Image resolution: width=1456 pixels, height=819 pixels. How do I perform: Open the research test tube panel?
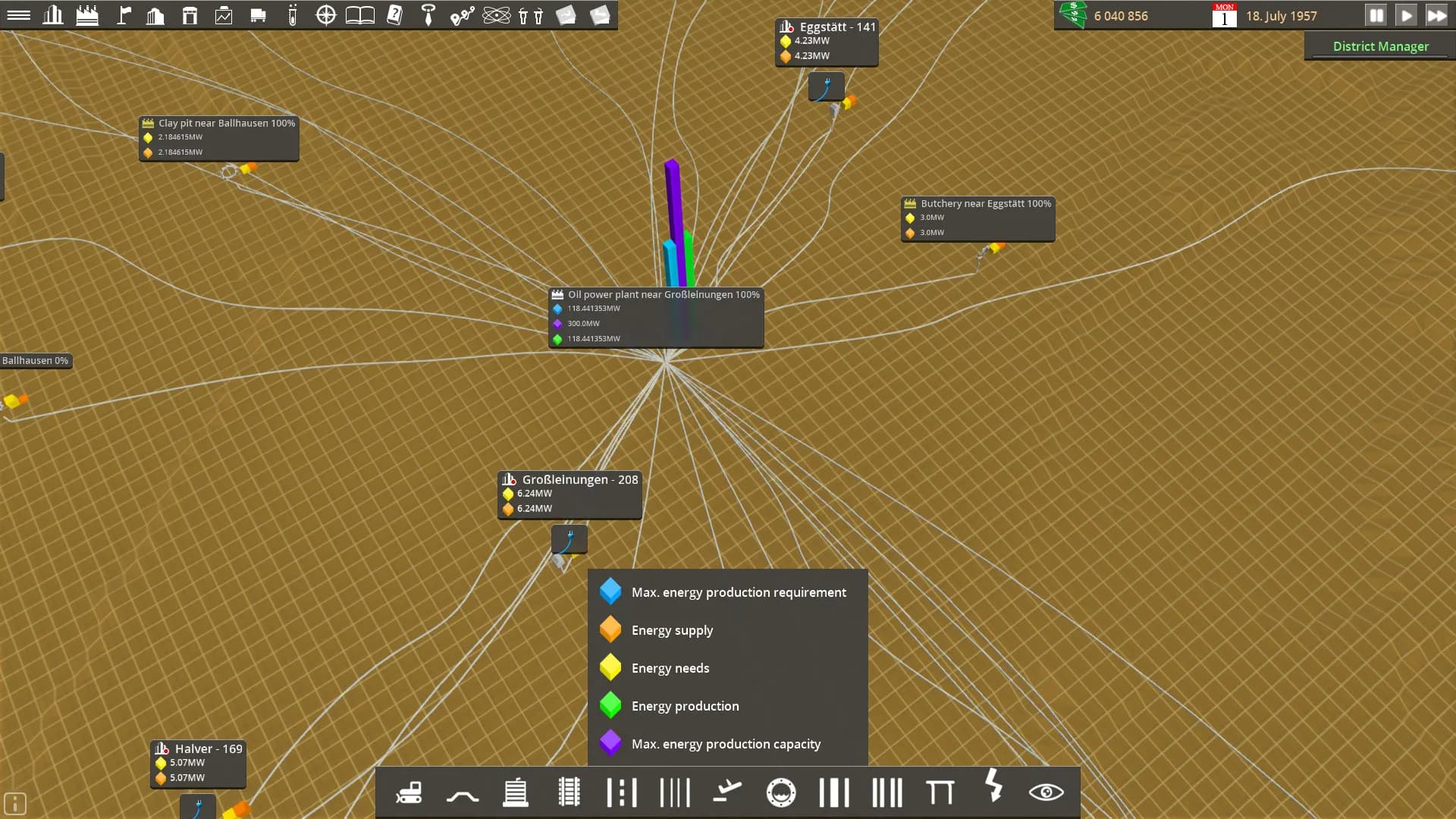292,14
